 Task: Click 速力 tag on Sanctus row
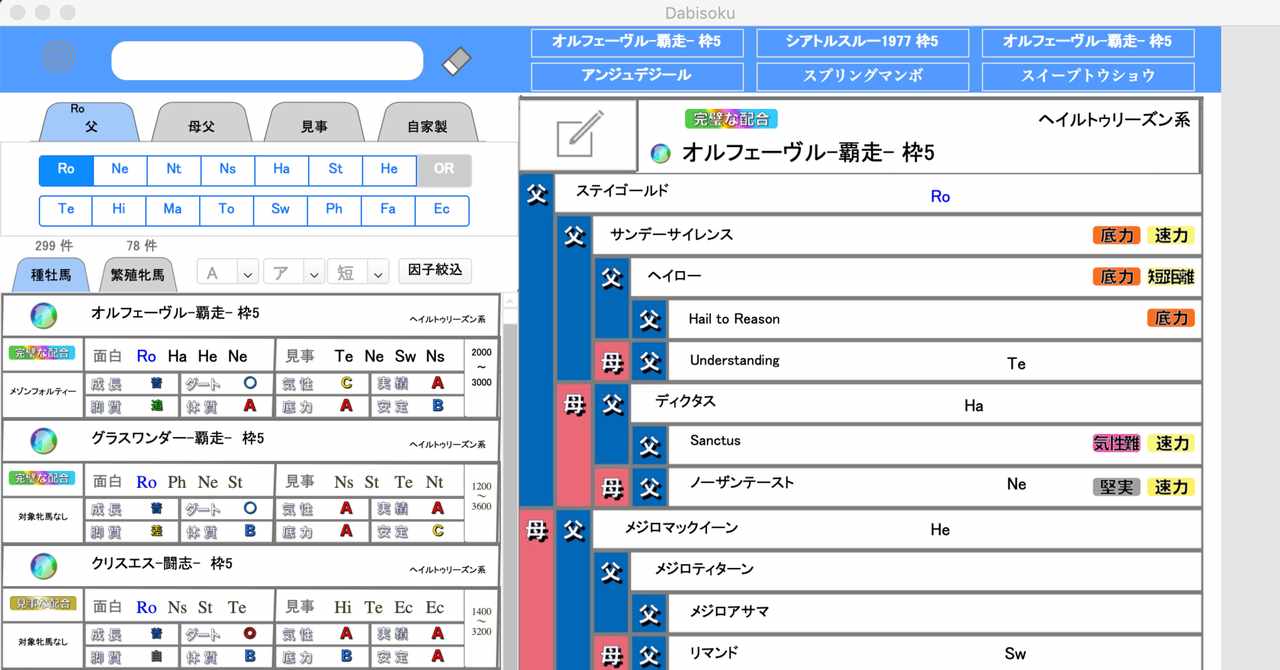[1171, 443]
